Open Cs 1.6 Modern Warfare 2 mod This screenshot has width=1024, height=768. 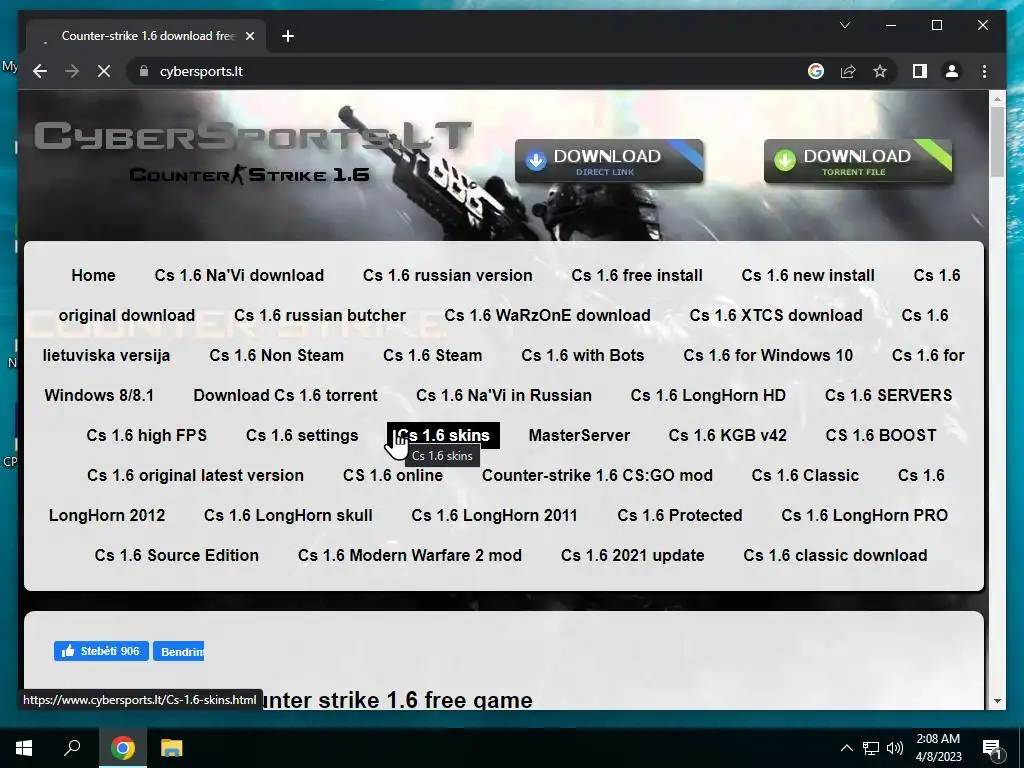tap(409, 554)
